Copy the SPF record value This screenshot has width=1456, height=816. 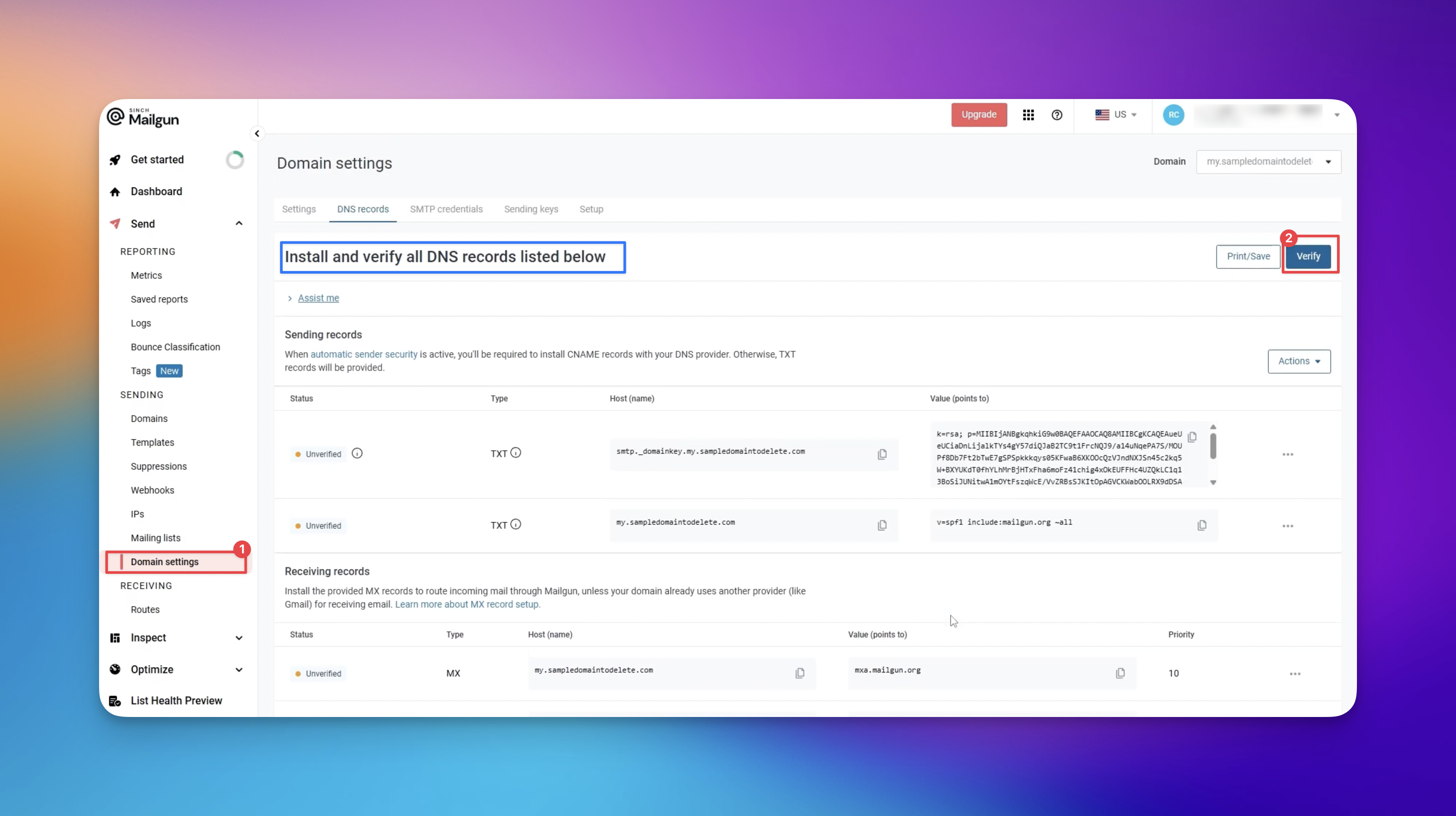(x=1202, y=525)
